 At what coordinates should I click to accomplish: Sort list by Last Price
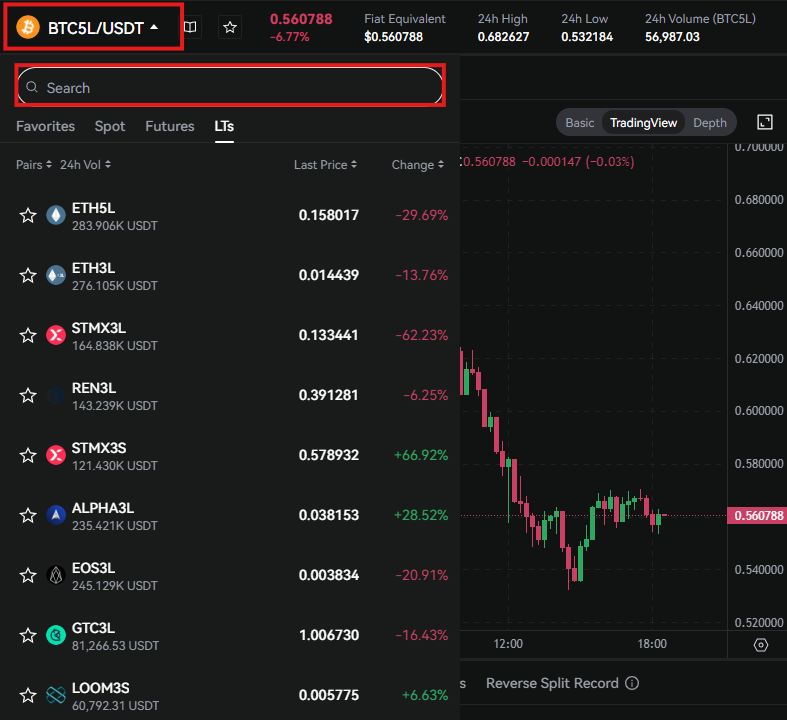pyautogui.click(x=325, y=165)
